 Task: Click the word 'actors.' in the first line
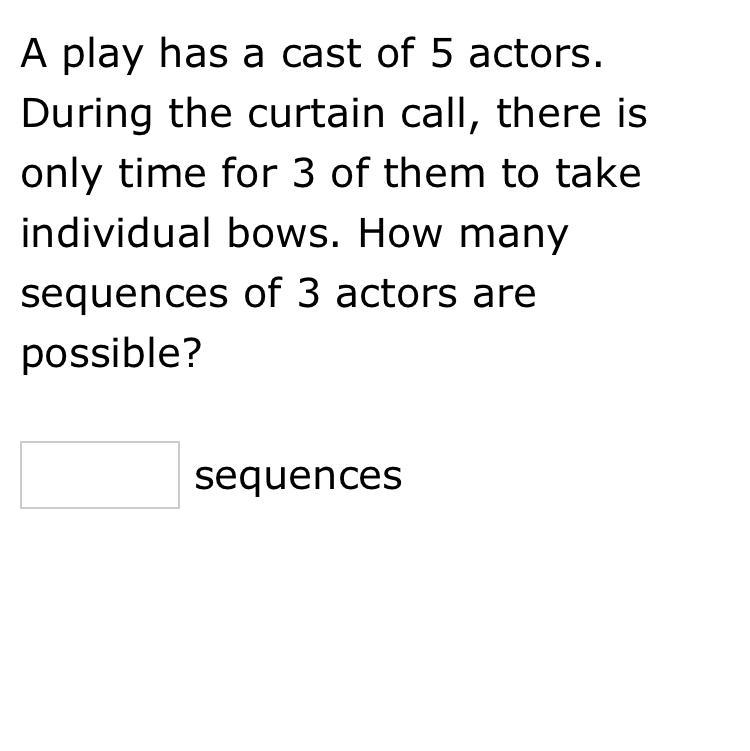coord(536,55)
